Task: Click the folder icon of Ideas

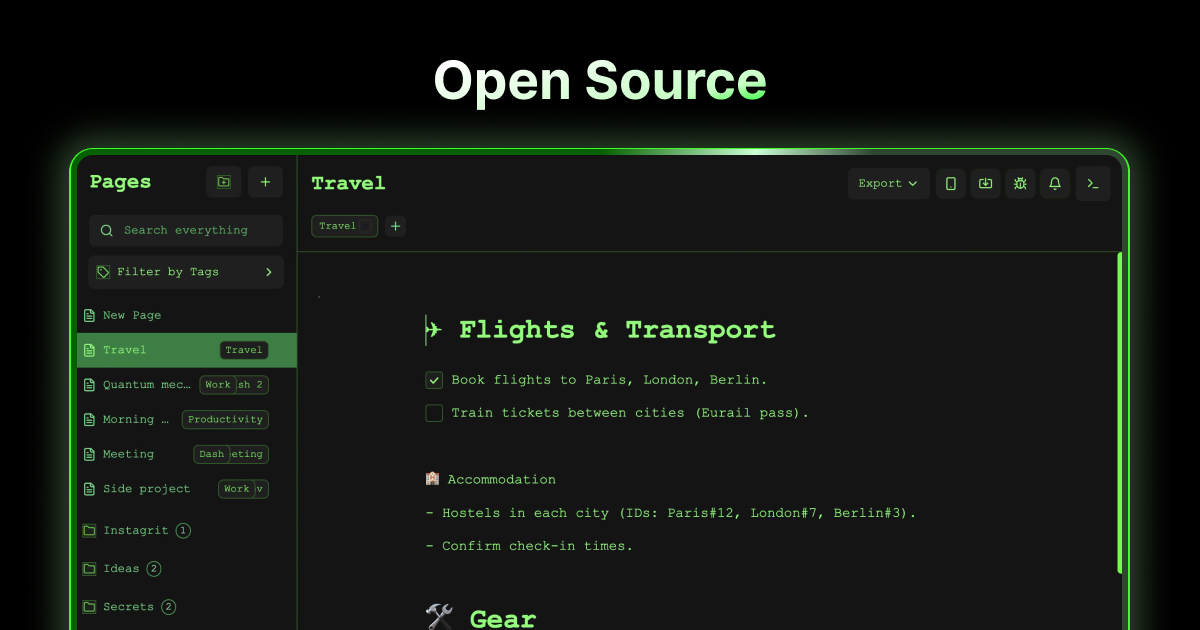Action: (x=90, y=569)
